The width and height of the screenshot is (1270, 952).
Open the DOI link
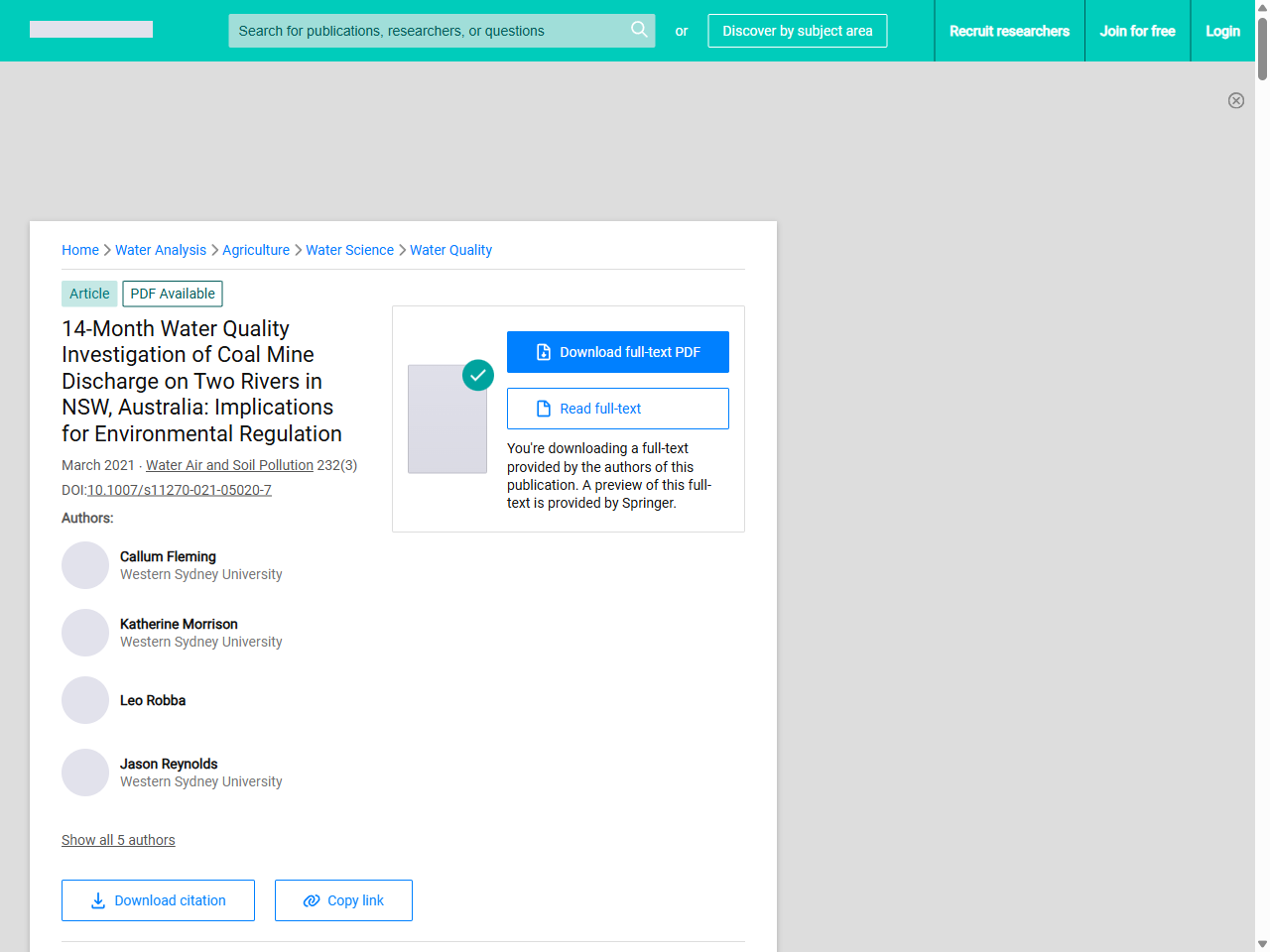[x=180, y=489]
